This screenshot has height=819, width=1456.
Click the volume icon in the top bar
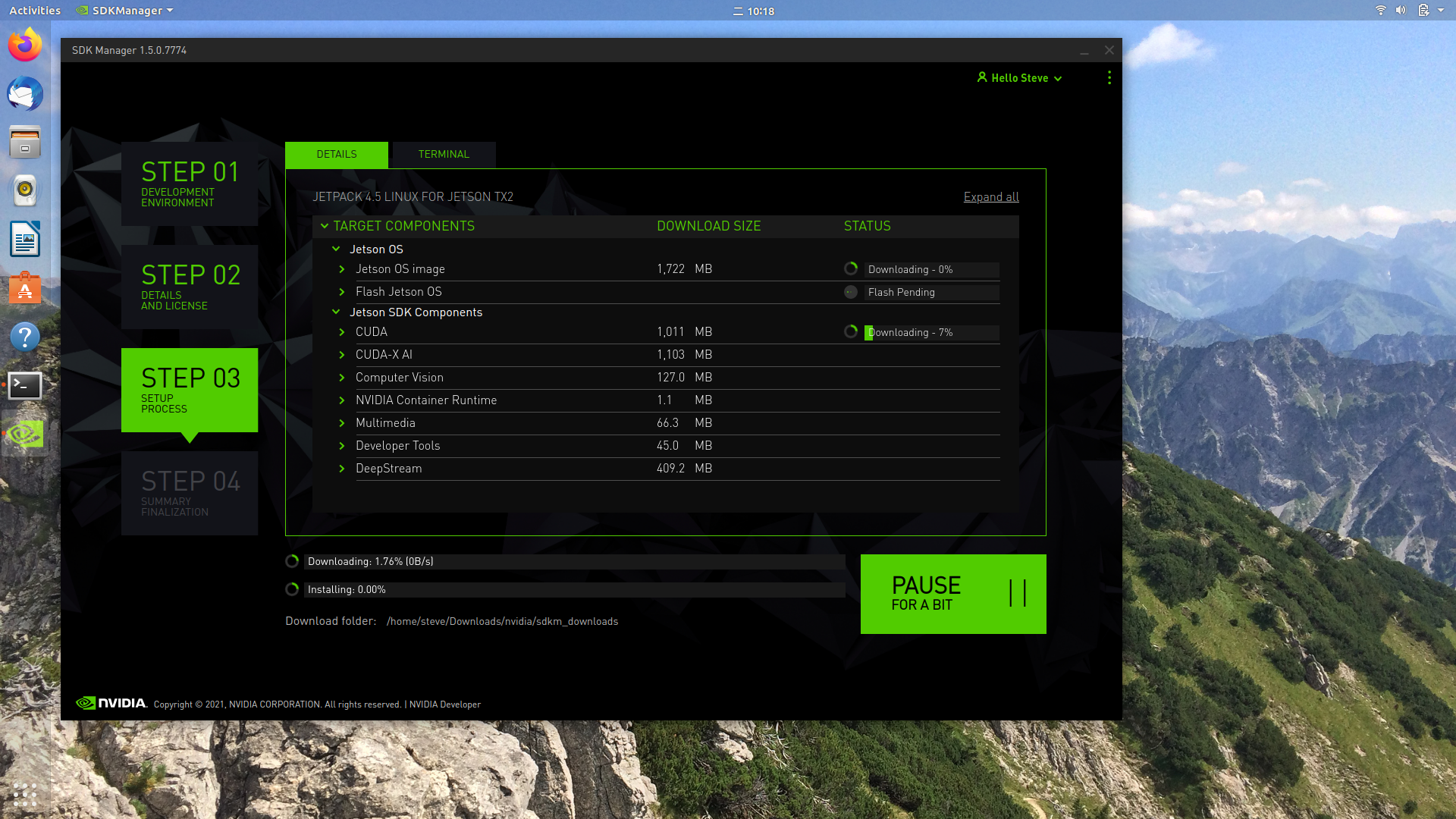[1400, 11]
